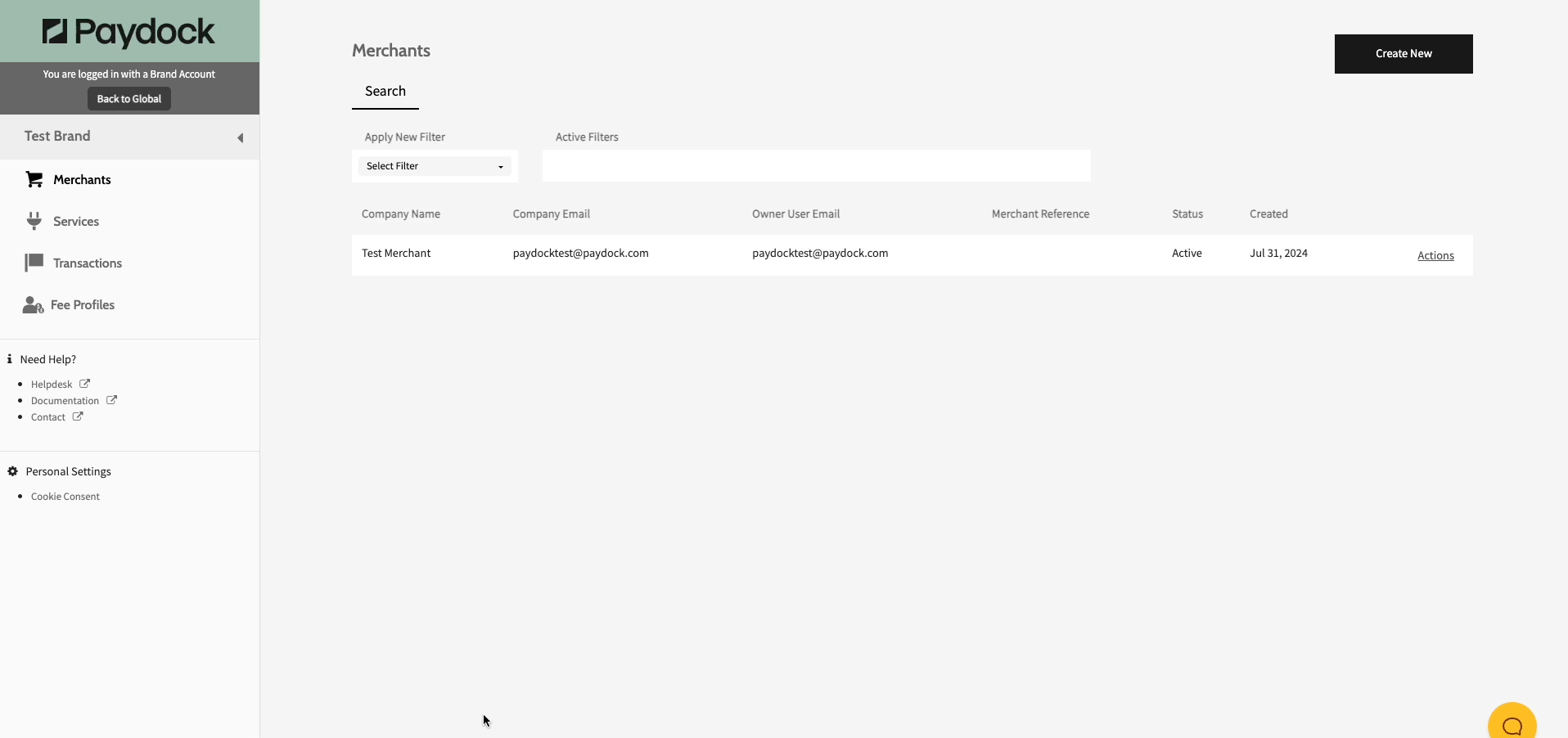Open the Documentation link
Viewport: 1568px width, 738px height.
click(x=65, y=401)
